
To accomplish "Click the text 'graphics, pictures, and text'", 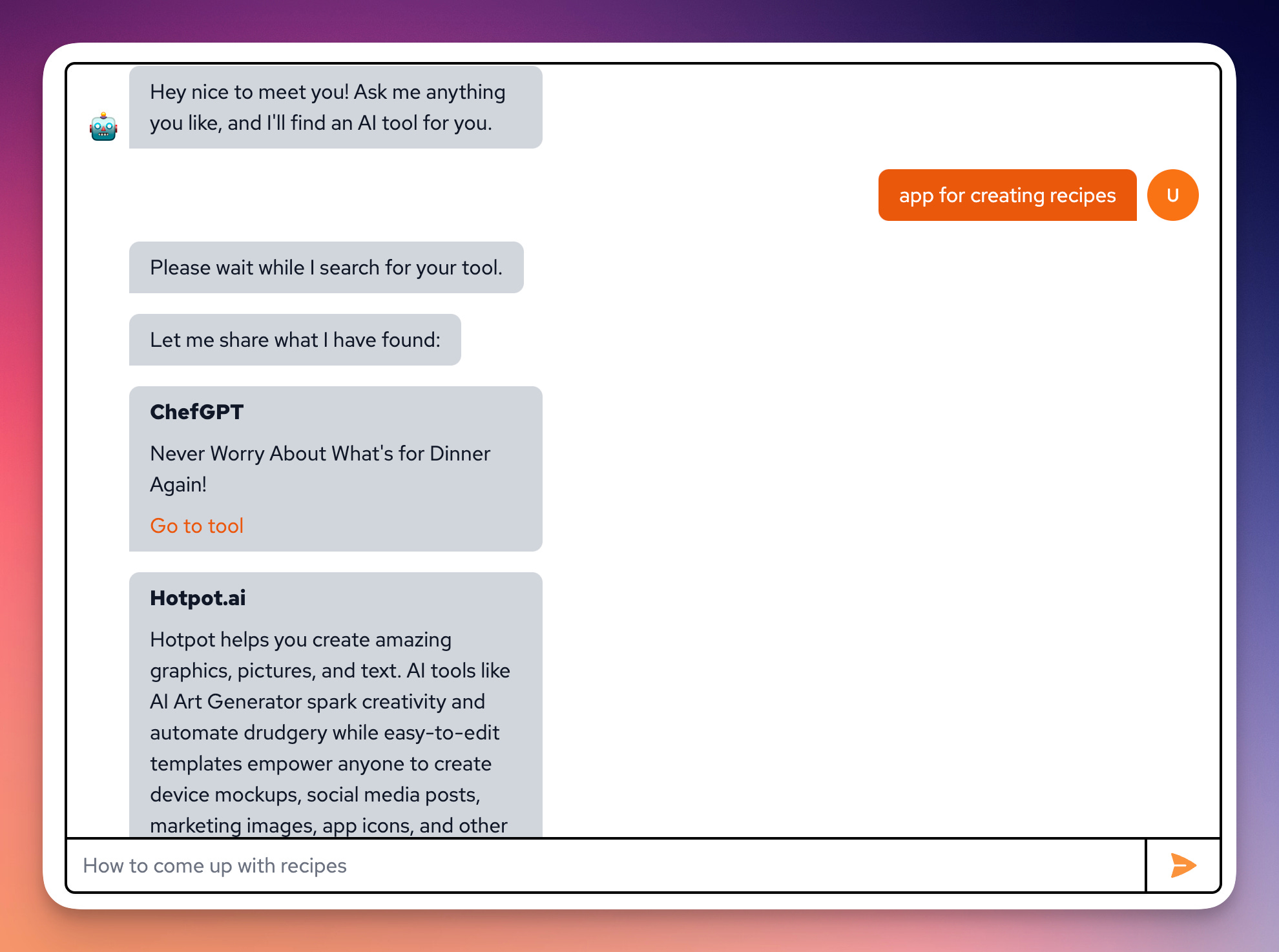I will pyautogui.click(x=275, y=670).
